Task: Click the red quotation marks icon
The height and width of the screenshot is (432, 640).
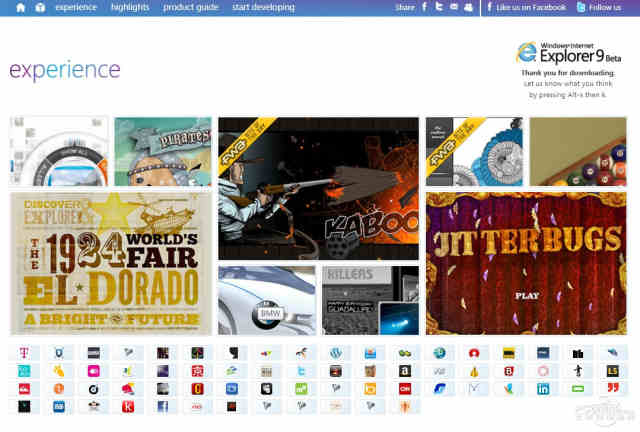Action: point(613,387)
